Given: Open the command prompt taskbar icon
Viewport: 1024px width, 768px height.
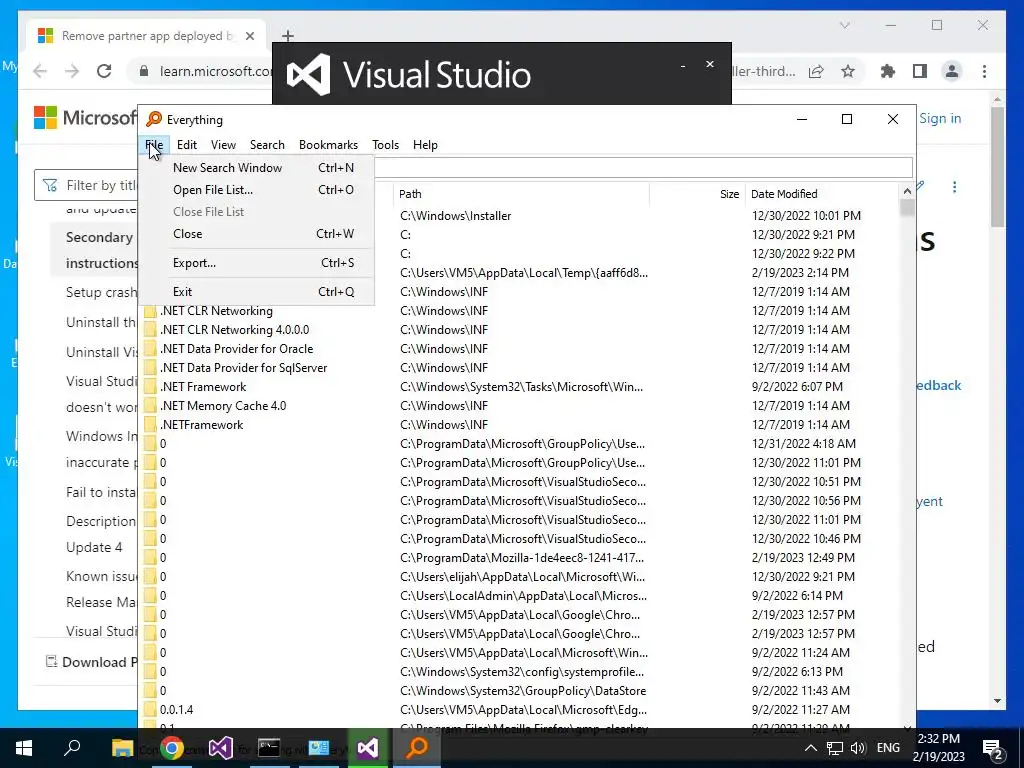Looking at the screenshot, I should pyautogui.click(x=269, y=748).
